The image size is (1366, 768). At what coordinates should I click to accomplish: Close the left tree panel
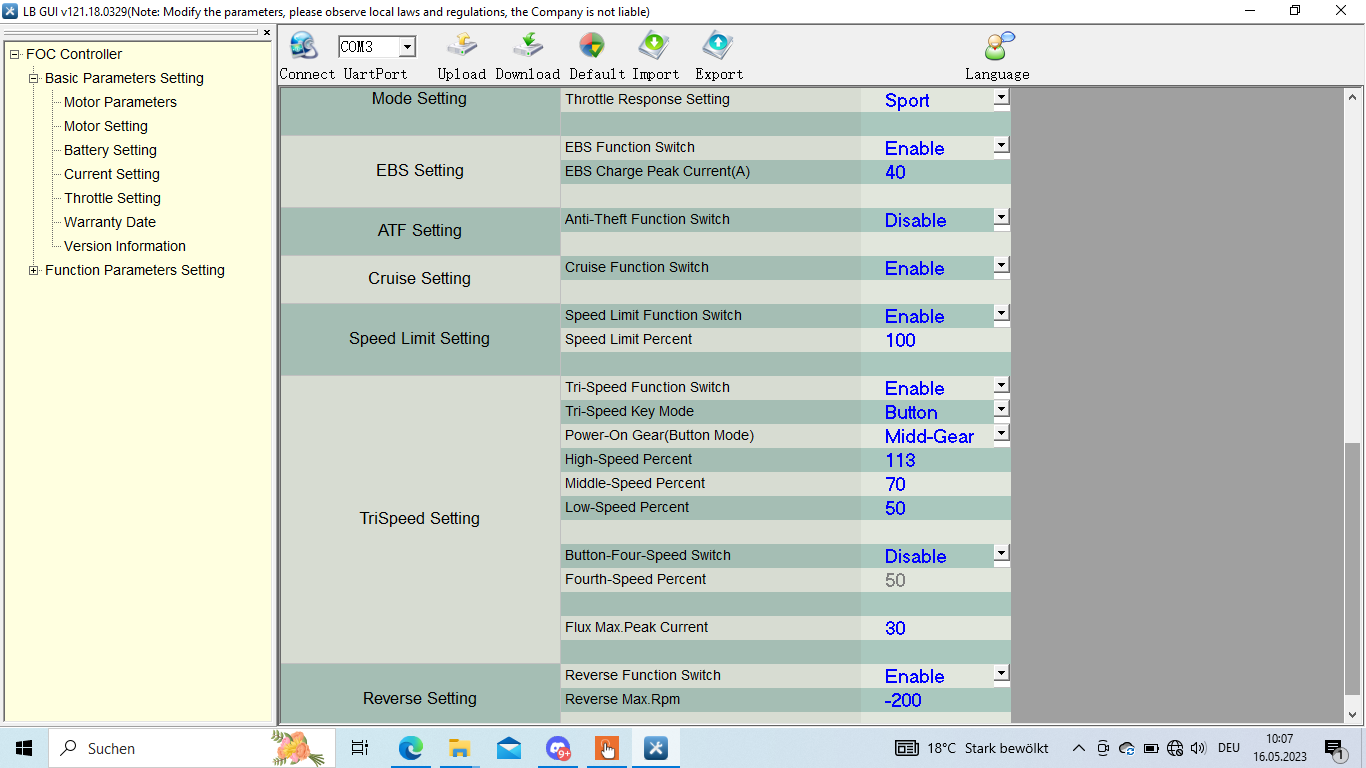pos(267,33)
